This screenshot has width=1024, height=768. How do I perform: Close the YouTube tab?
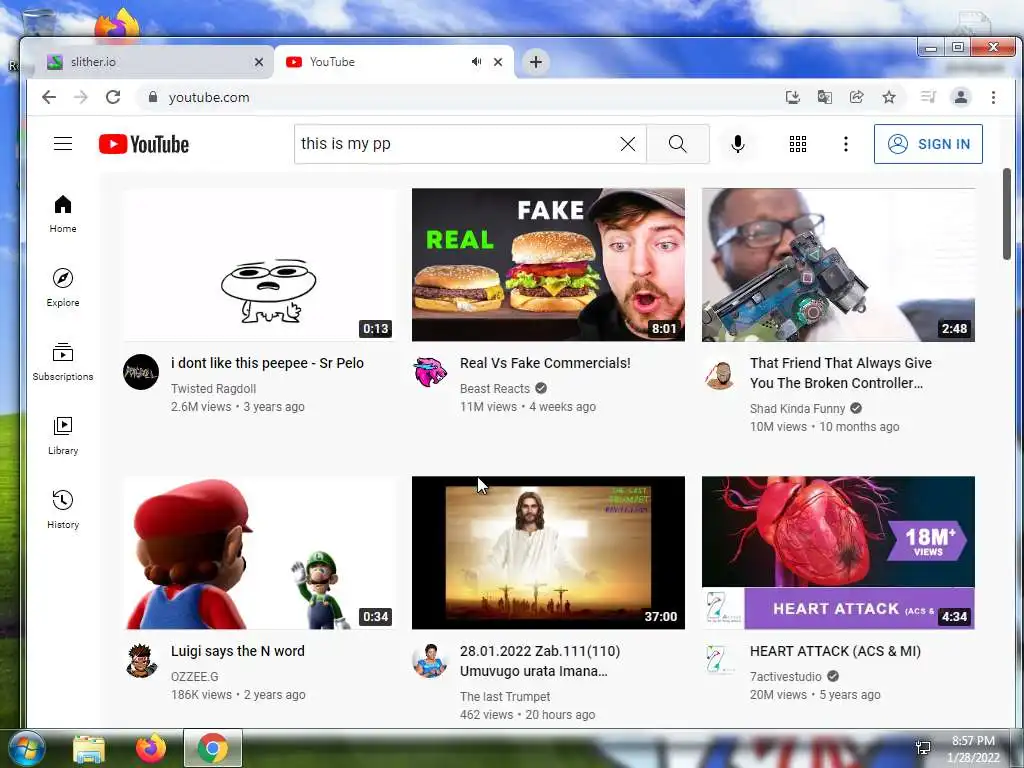[x=498, y=62]
